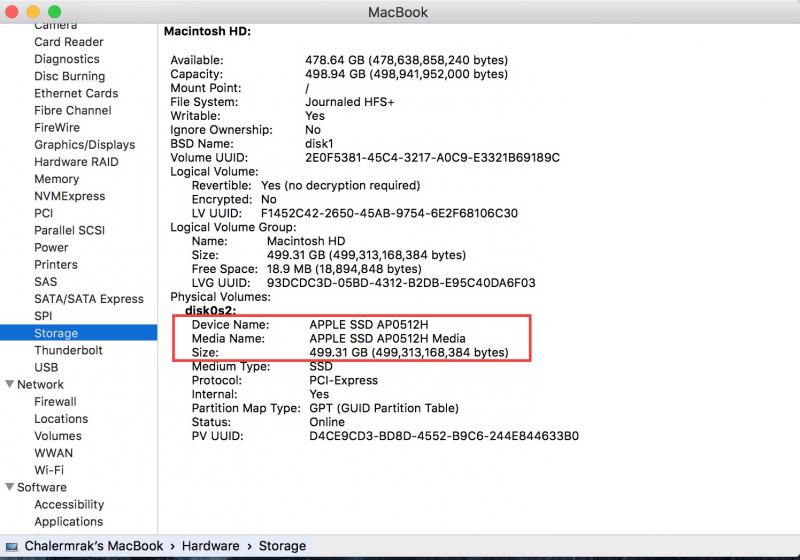800x560 pixels.
Task: Click the BSD Name value disk1
Action: (319, 144)
